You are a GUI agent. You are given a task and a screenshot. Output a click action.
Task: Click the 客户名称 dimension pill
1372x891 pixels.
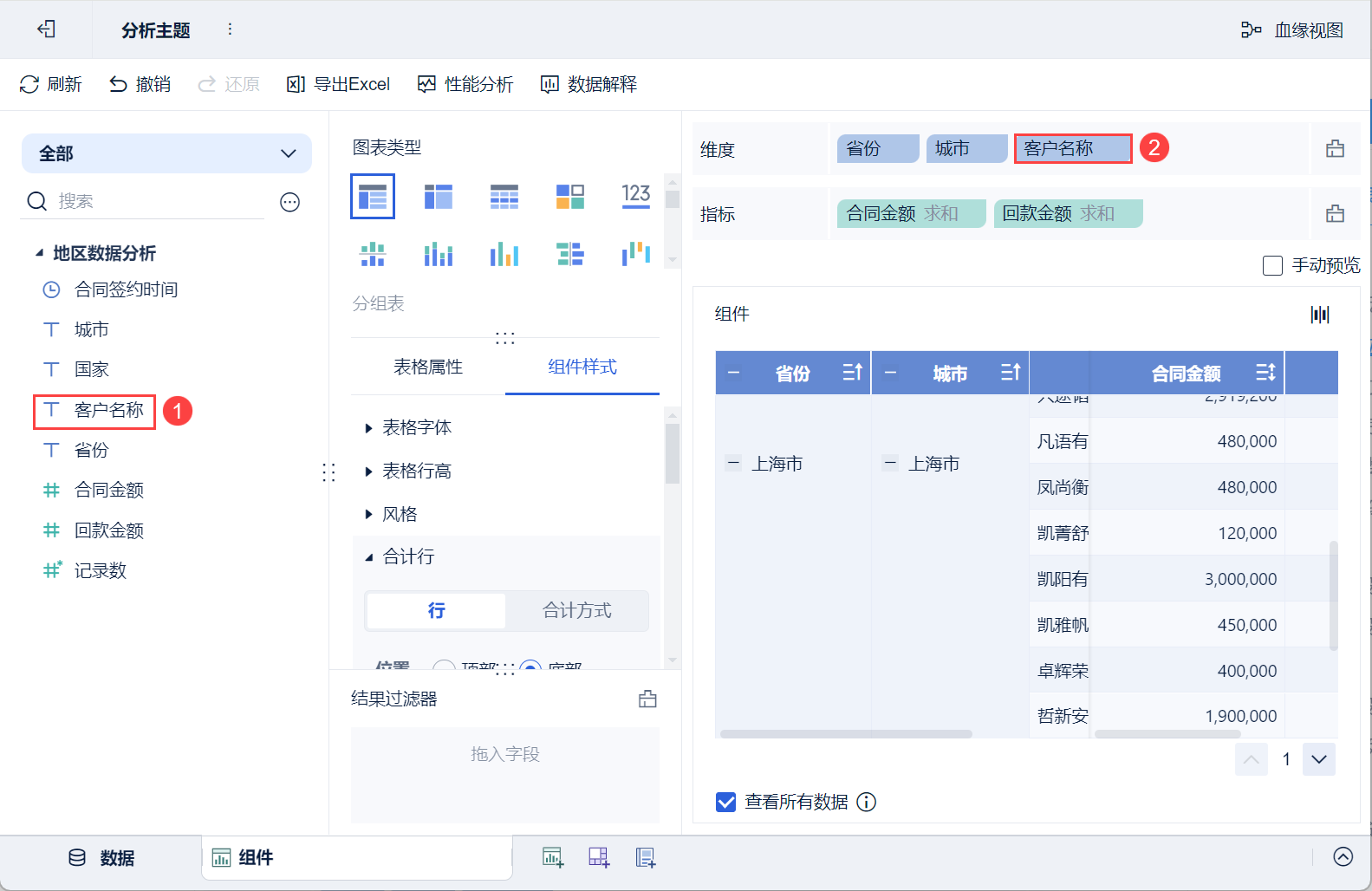tap(1073, 149)
